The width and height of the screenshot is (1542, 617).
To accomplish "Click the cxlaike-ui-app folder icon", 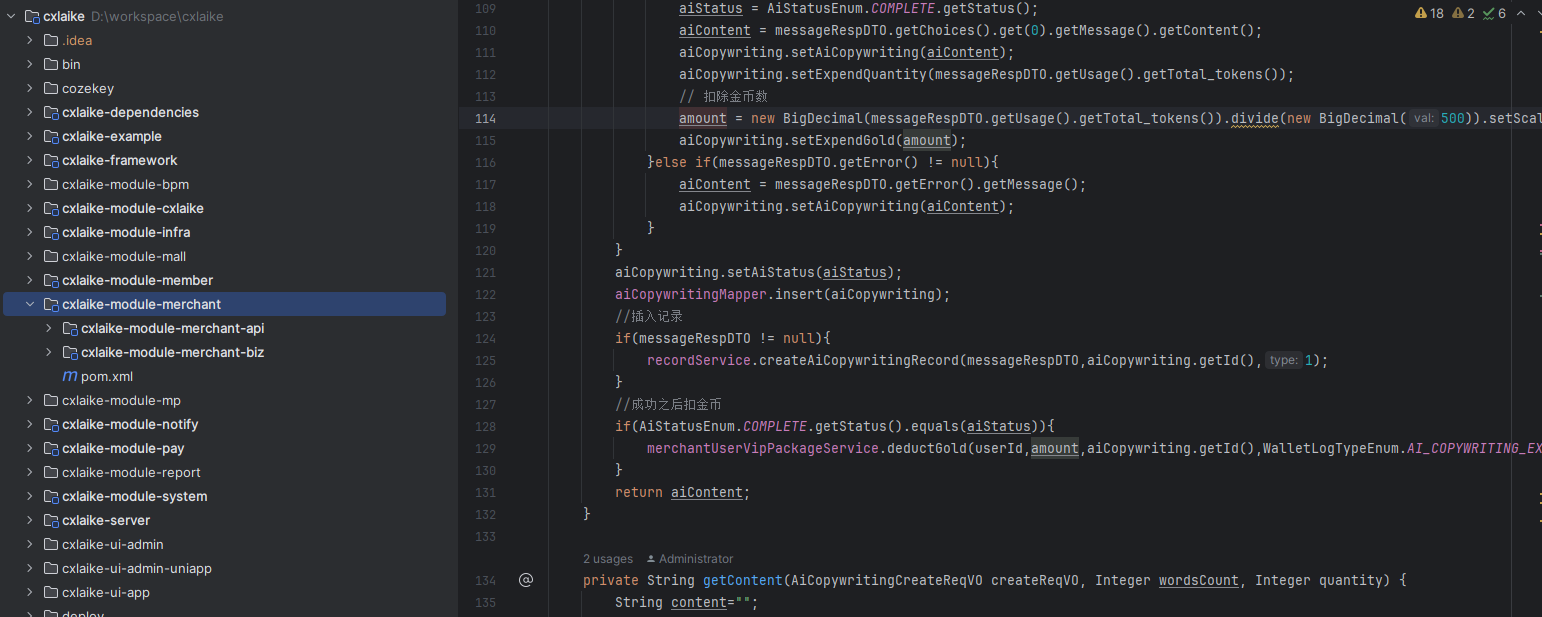I will [51, 592].
